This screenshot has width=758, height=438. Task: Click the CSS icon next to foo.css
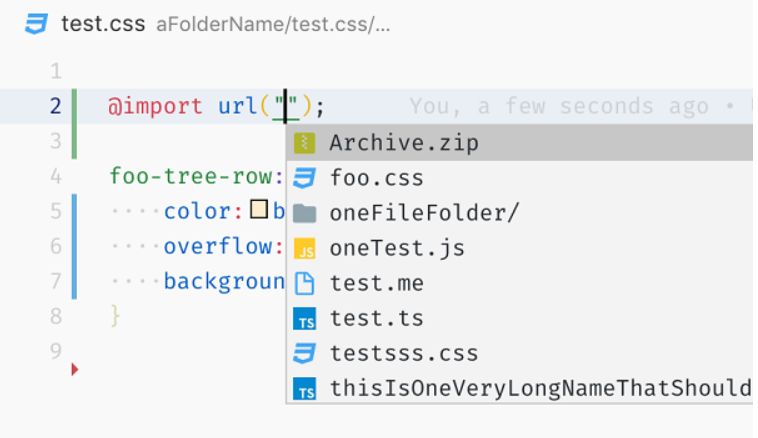[305, 178]
